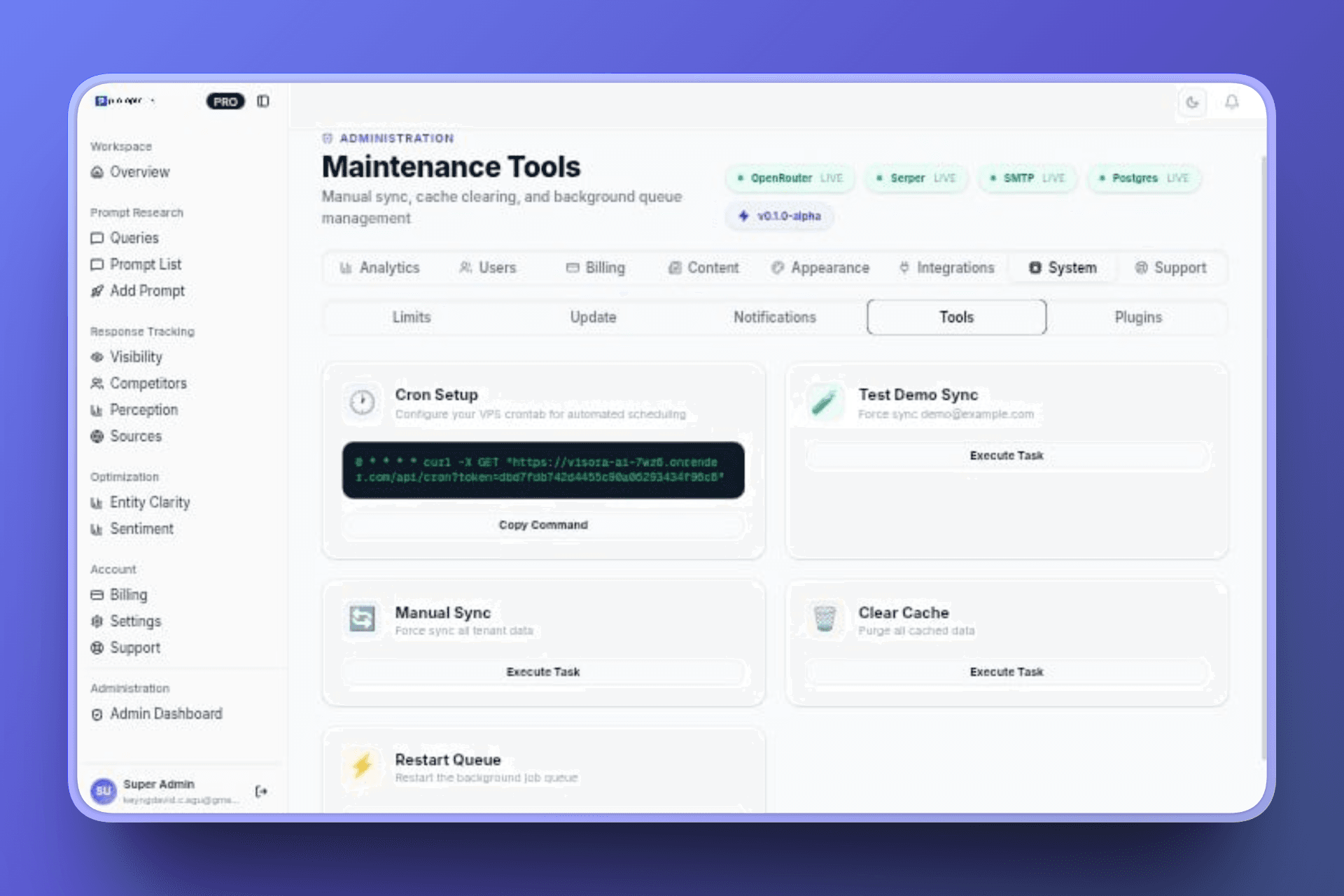Execute the Test Demo Sync task
Screen dimensions: 1344x896
(1007, 456)
